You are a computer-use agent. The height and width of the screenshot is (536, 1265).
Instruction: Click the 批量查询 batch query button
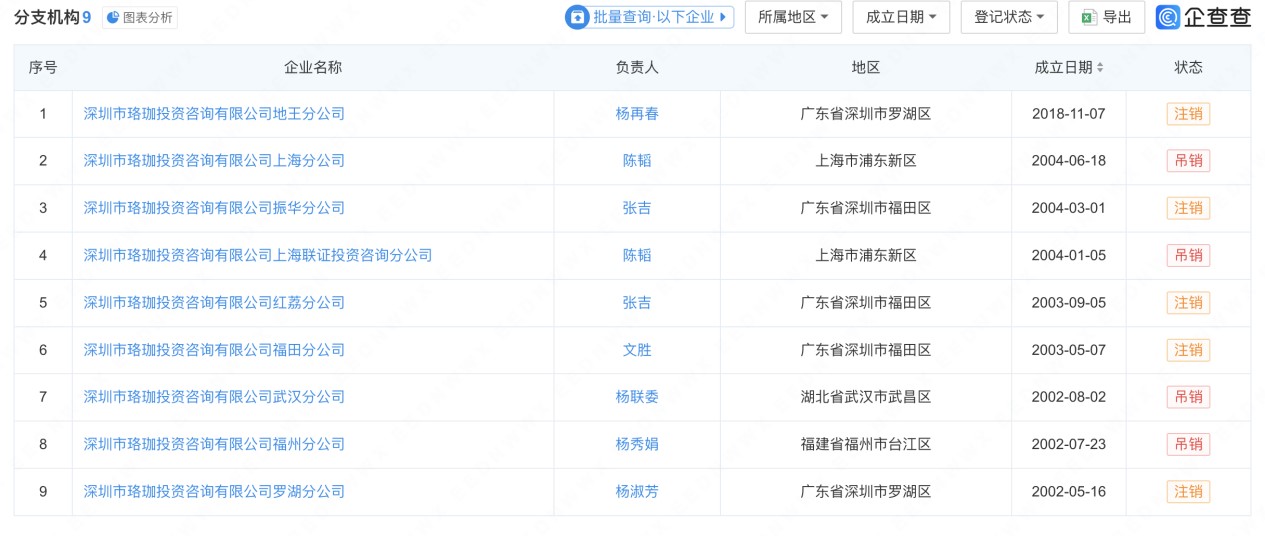pyautogui.click(x=649, y=17)
